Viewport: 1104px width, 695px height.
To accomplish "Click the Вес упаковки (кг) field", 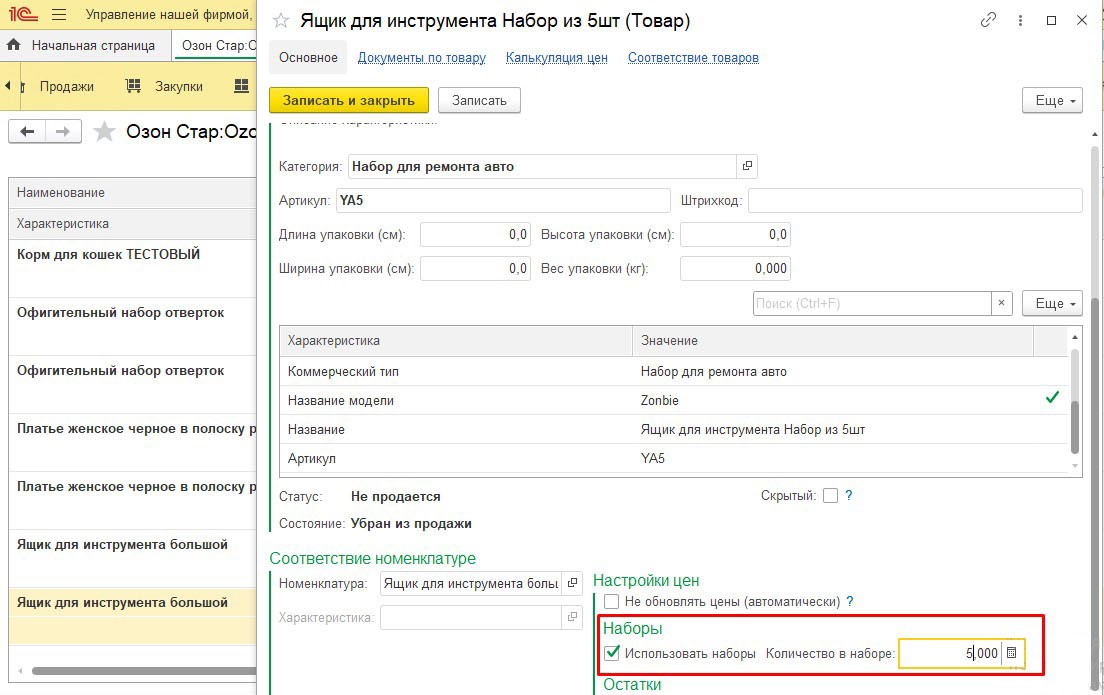I will tap(735, 268).
